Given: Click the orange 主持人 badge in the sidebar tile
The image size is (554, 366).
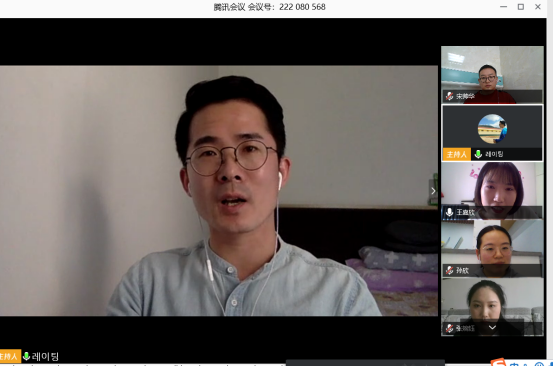Looking at the screenshot, I should click(x=456, y=154).
